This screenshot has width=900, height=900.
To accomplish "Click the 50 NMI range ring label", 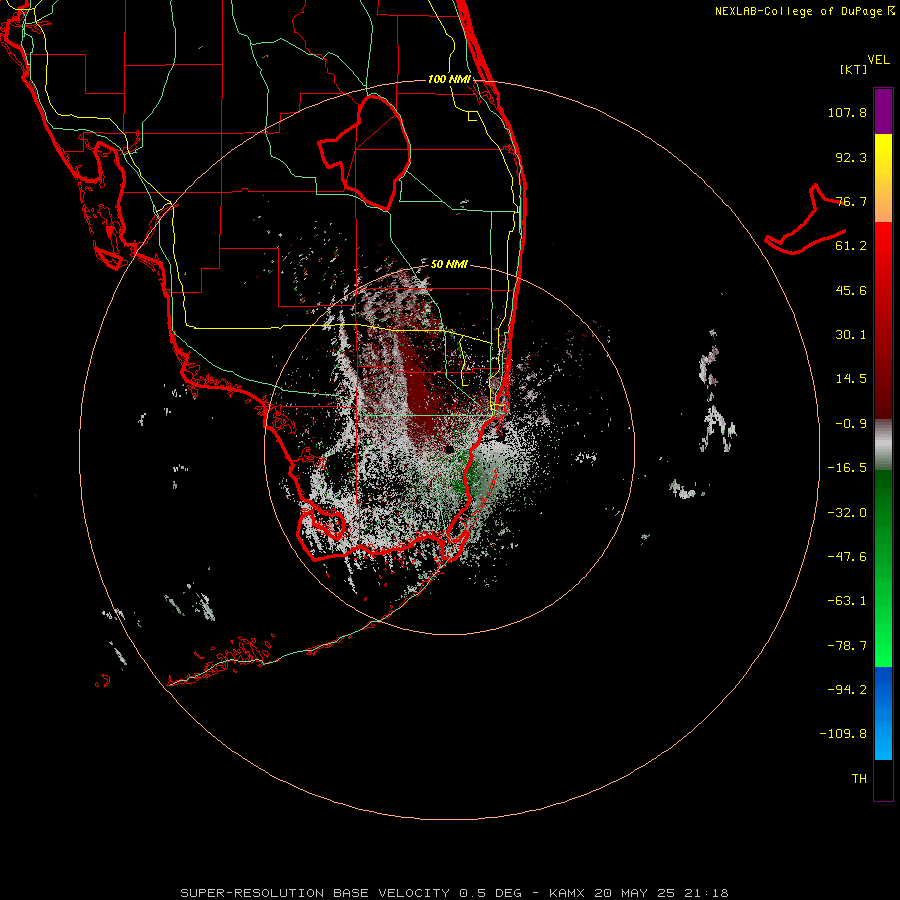I will [x=449, y=264].
